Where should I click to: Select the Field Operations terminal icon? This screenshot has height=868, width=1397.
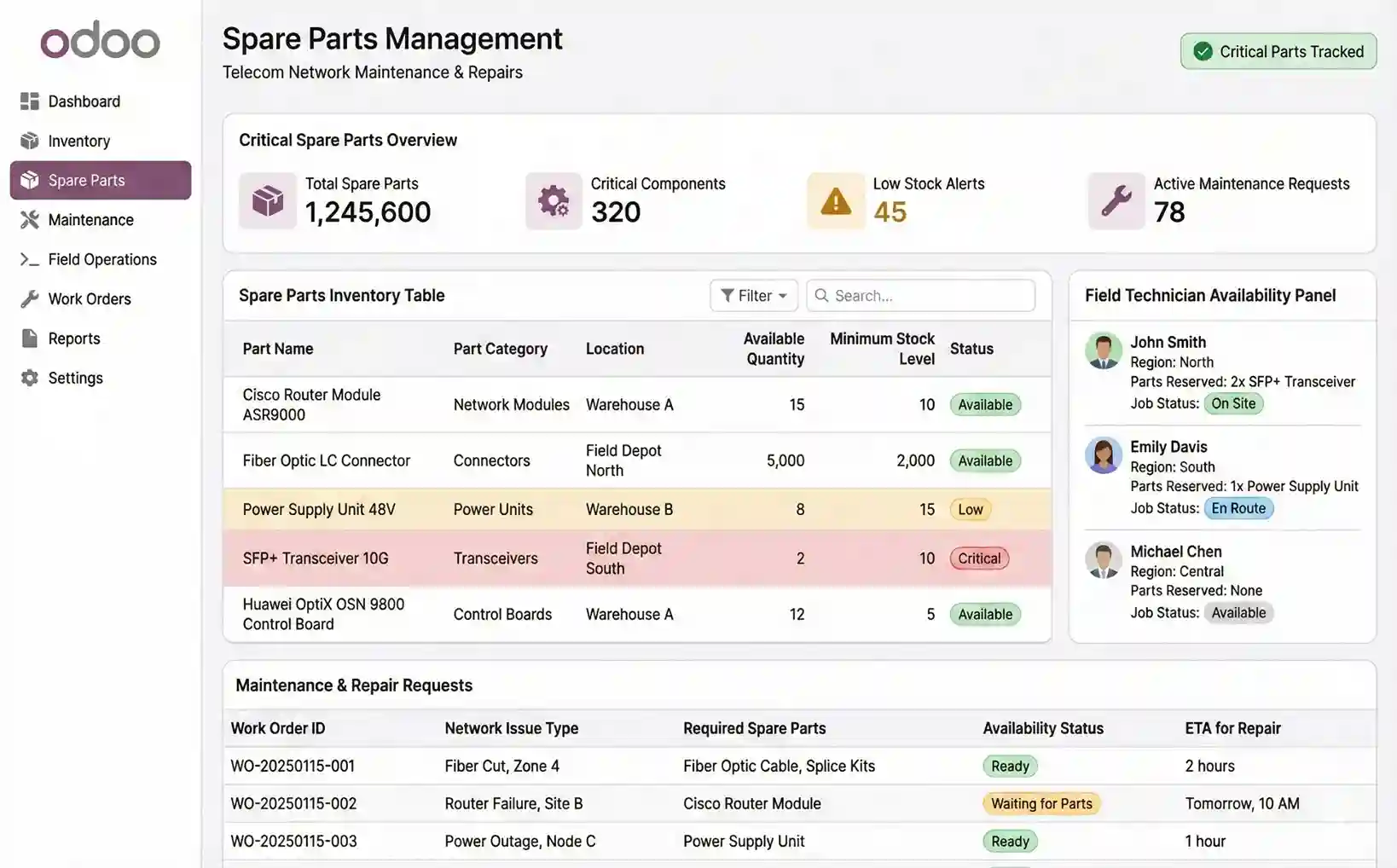[28, 259]
